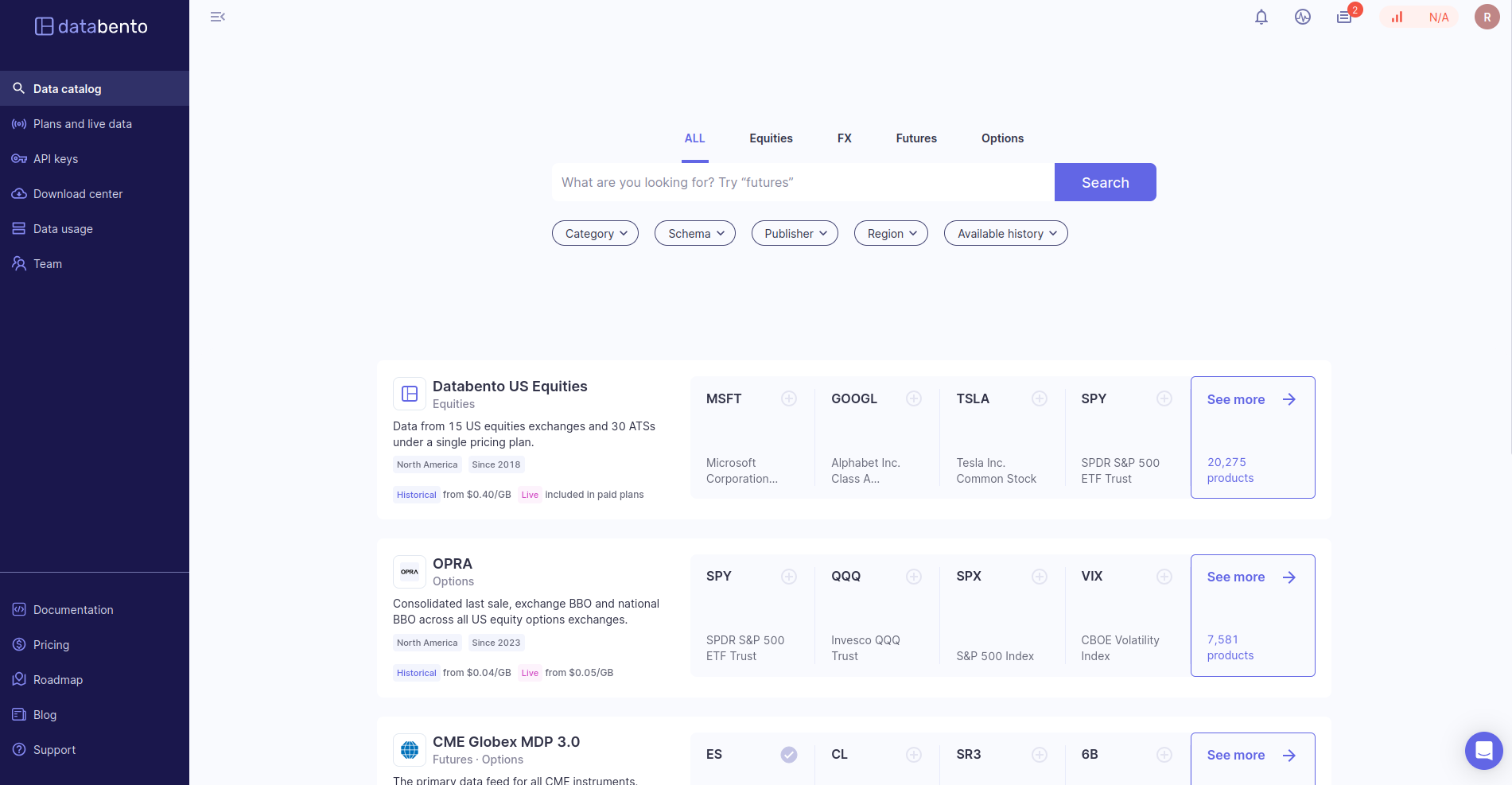This screenshot has width=1512, height=785.
Task: Collapse the sidebar with the menu icon
Action: tap(217, 17)
